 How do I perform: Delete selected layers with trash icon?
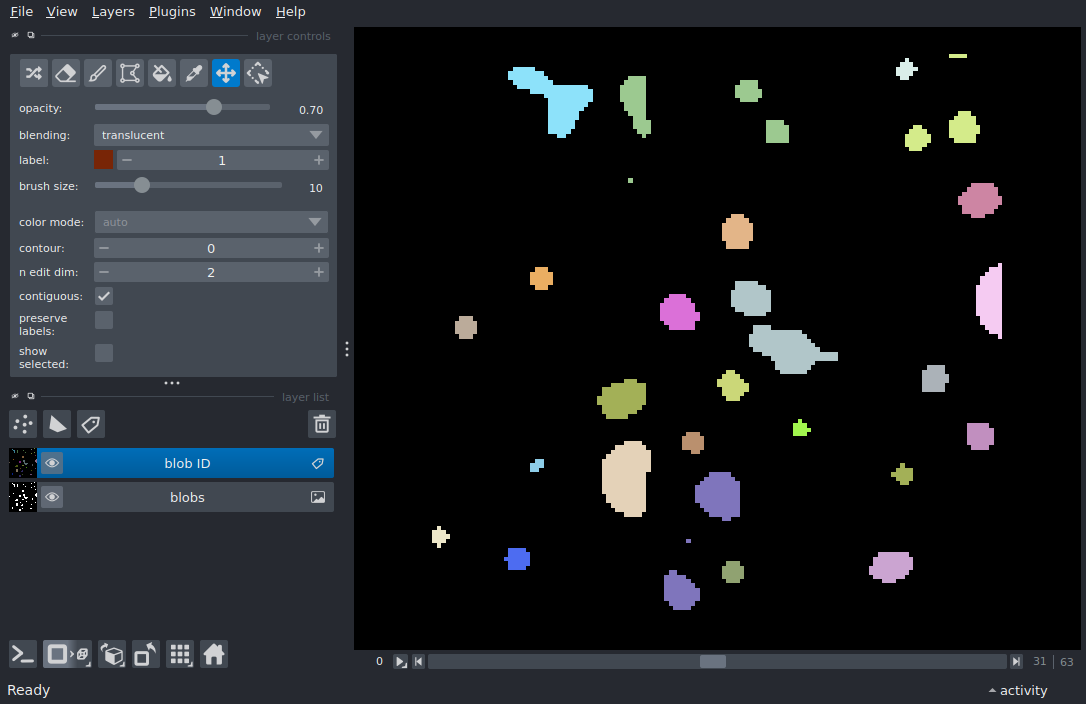(x=322, y=424)
